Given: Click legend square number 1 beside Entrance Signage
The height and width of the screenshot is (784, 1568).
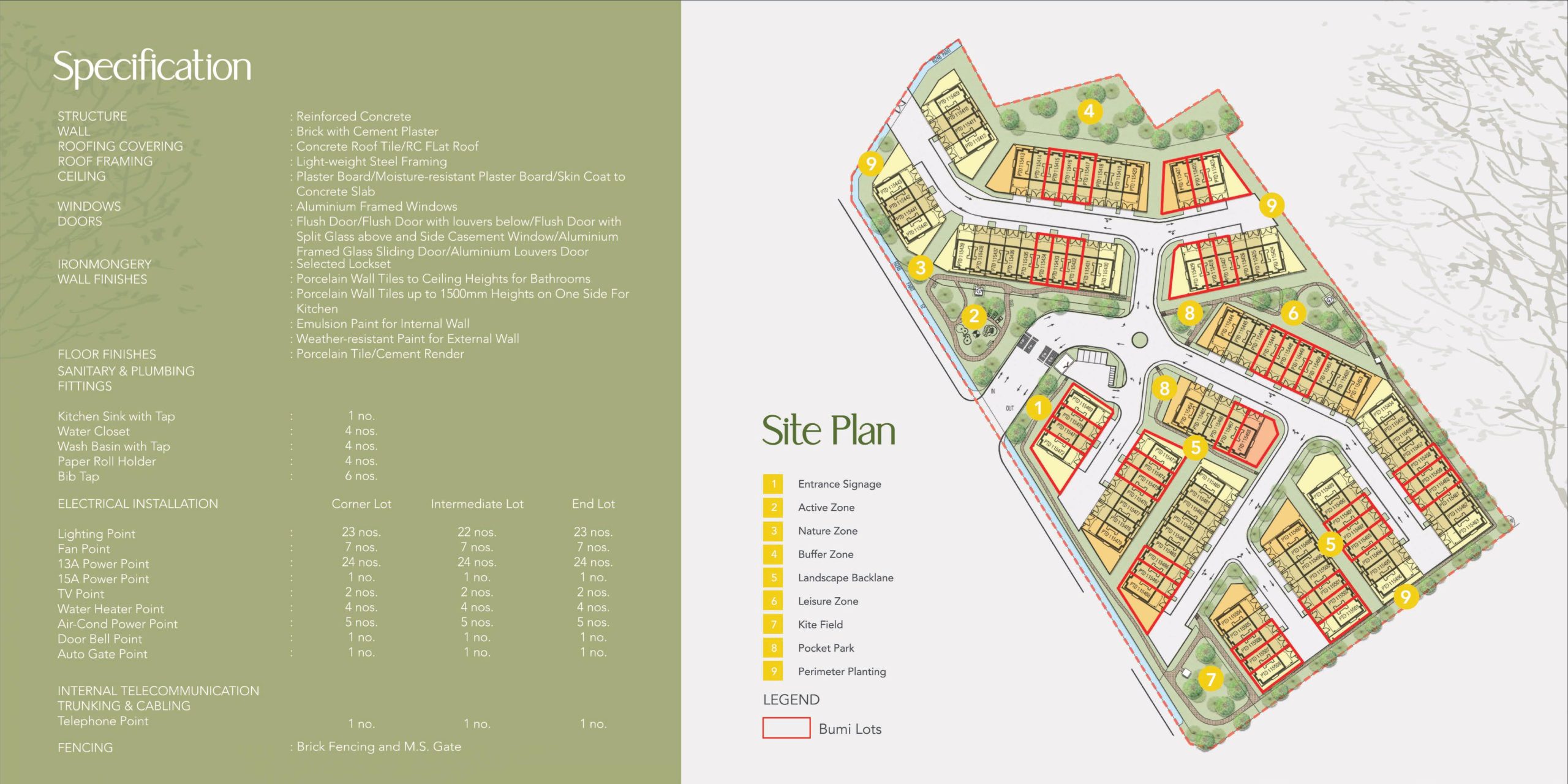Looking at the screenshot, I should (773, 484).
